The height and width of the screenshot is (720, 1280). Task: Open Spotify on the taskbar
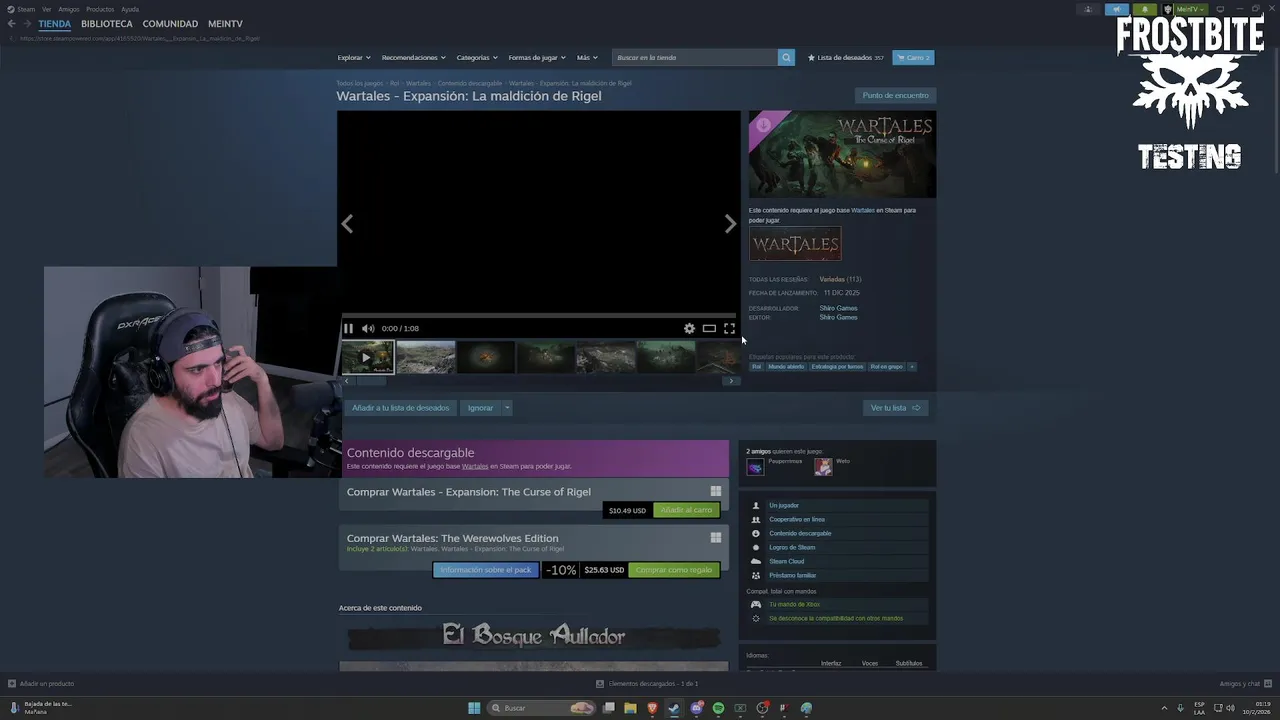pyautogui.click(x=718, y=708)
